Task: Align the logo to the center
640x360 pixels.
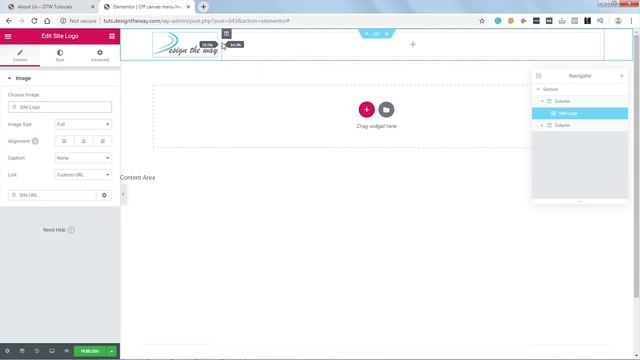Action: [84, 141]
